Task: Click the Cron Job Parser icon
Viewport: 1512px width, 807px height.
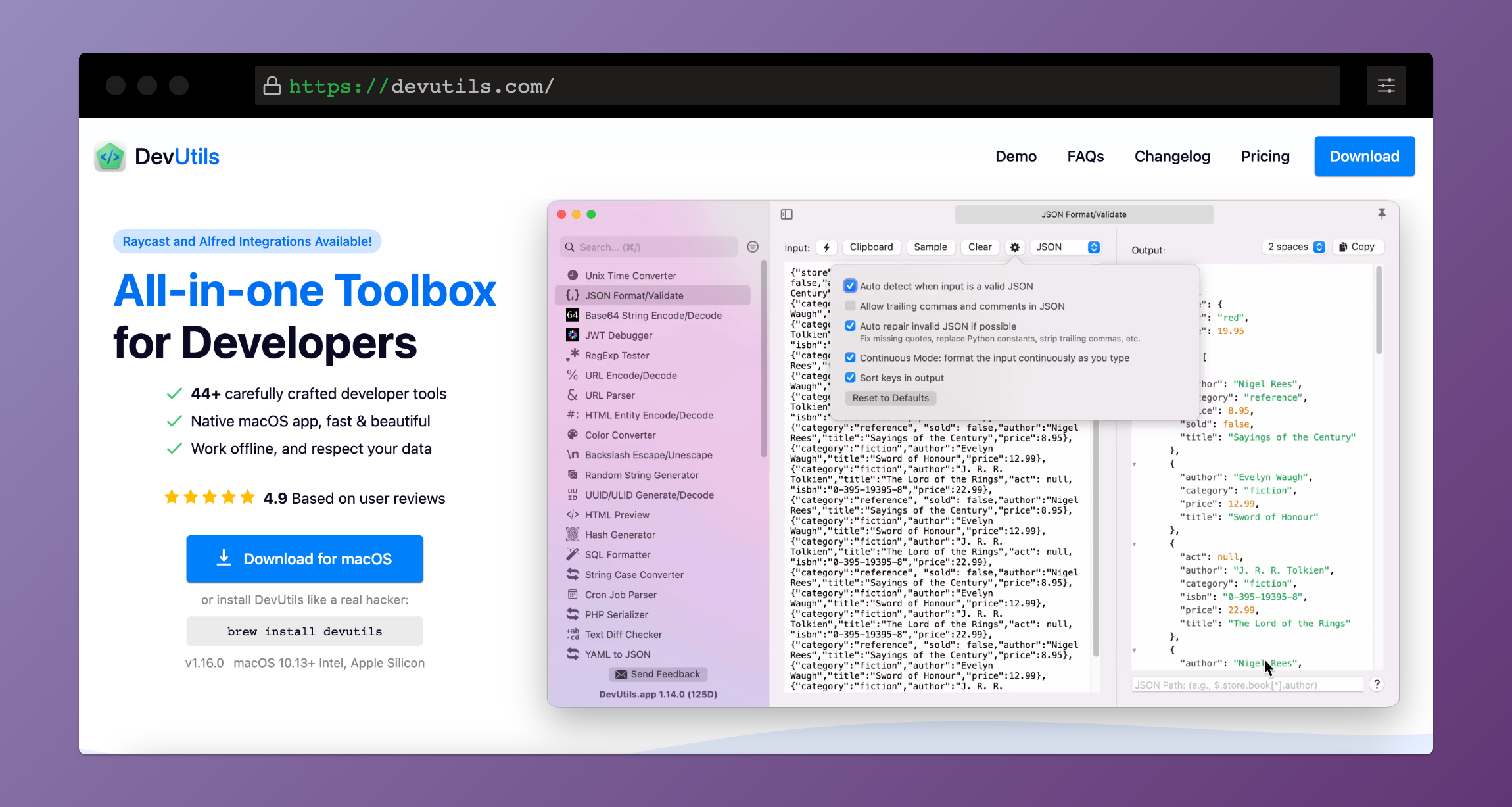Action: pyautogui.click(x=573, y=594)
